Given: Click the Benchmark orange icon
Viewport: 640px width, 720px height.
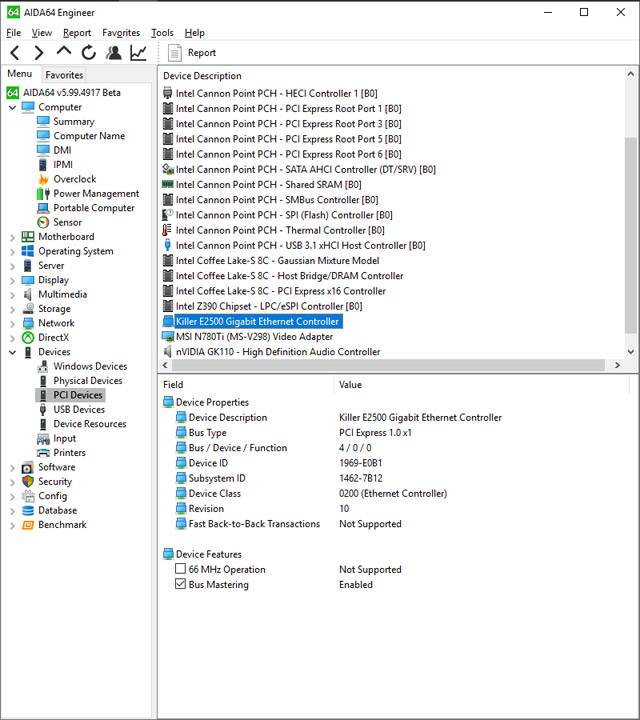Looking at the screenshot, I should [28, 524].
